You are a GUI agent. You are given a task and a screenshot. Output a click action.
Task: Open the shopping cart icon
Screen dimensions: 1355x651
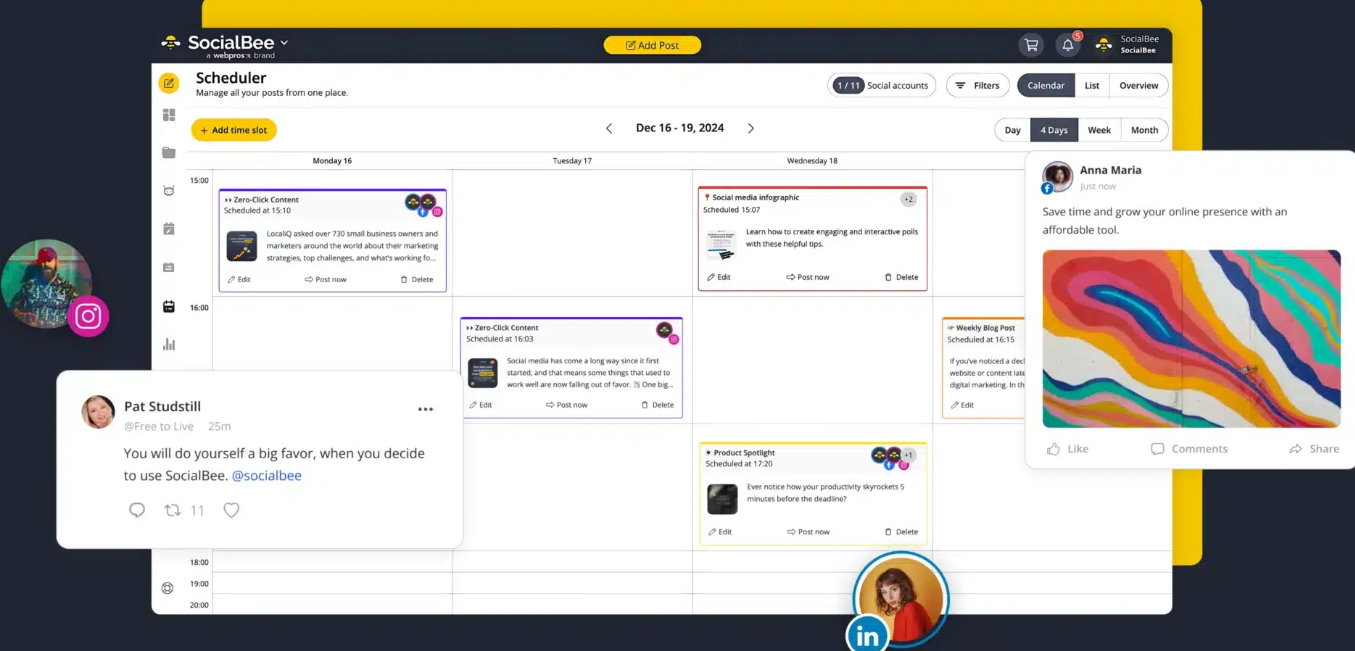[x=1030, y=45]
